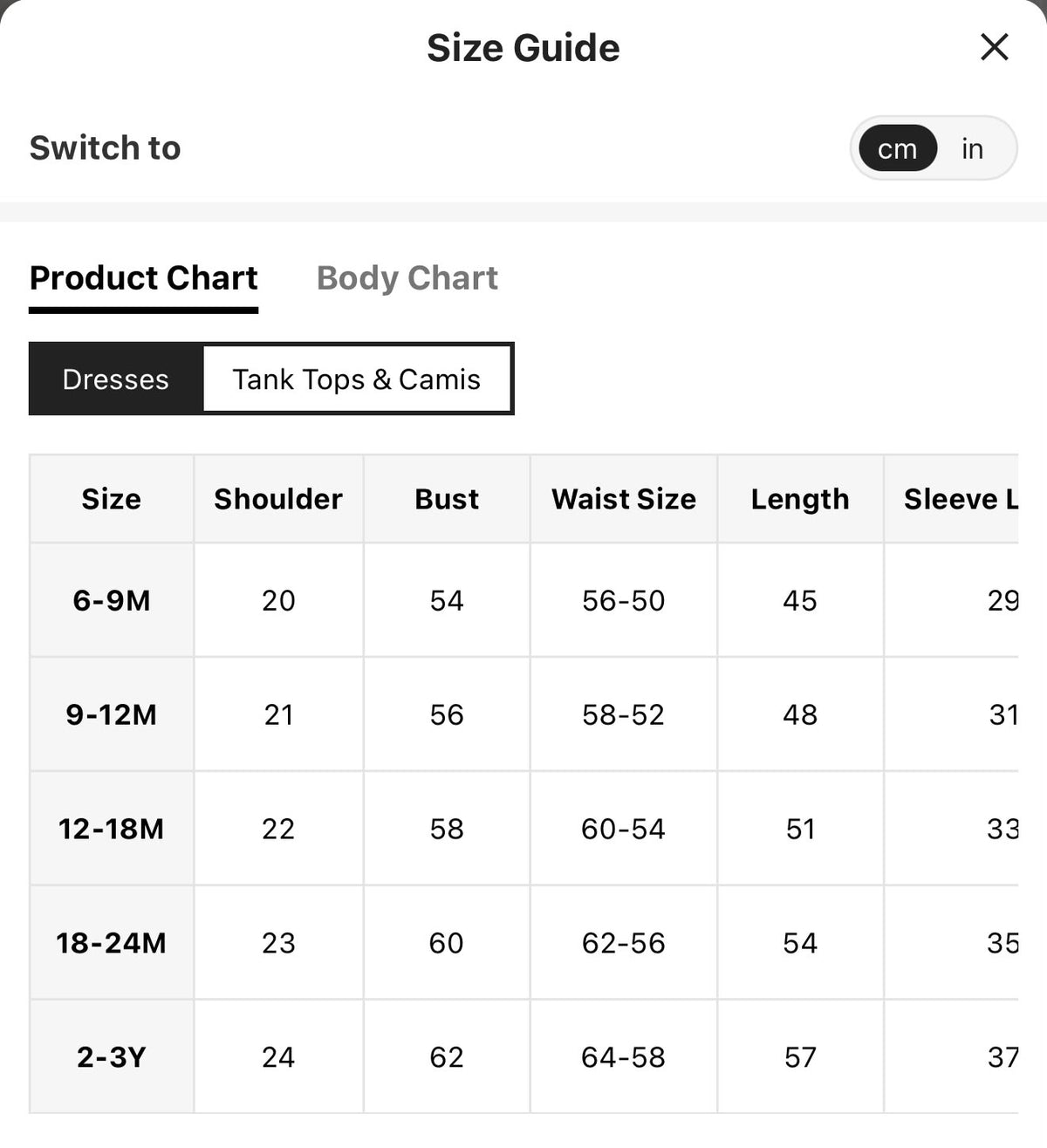Select the Product Chart tab

(144, 278)
